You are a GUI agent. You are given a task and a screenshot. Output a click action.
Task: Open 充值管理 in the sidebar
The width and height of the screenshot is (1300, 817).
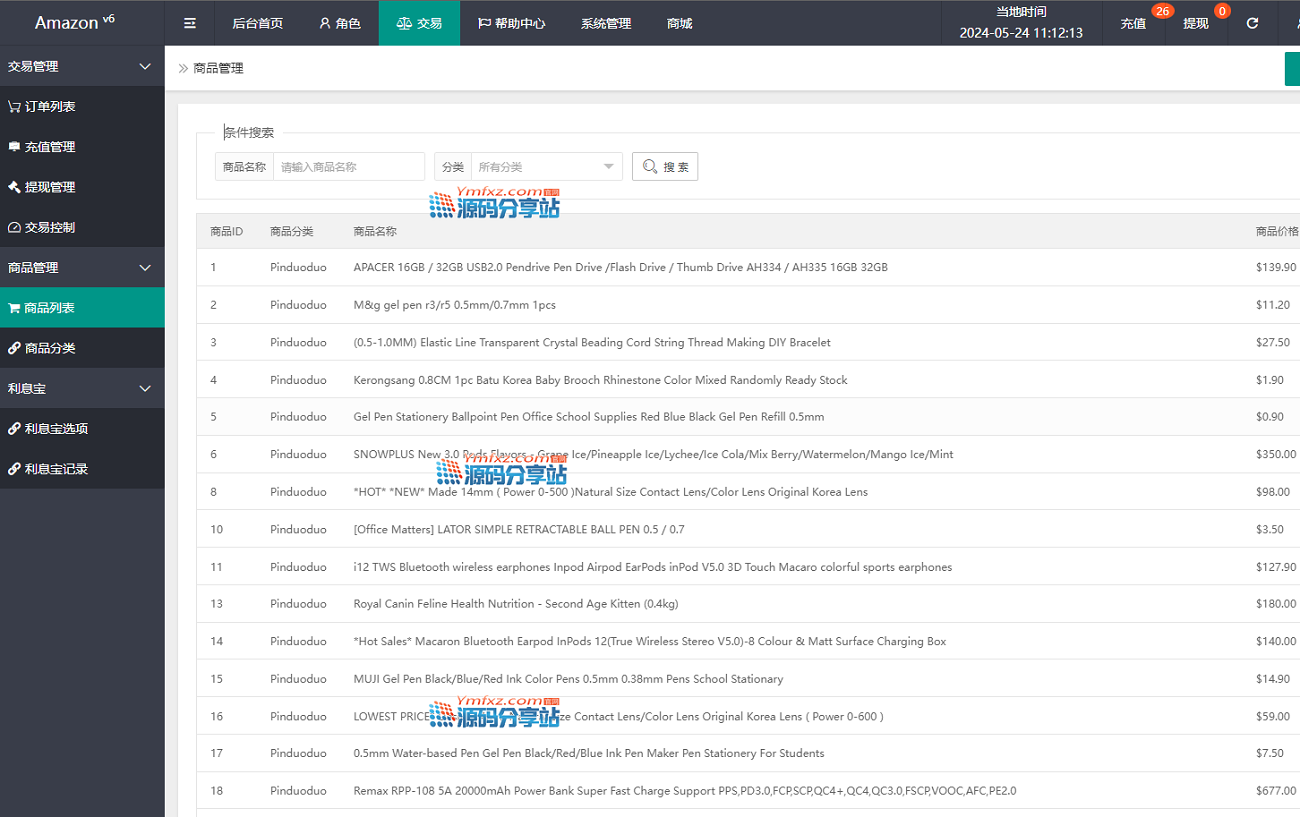click(50, 147)
